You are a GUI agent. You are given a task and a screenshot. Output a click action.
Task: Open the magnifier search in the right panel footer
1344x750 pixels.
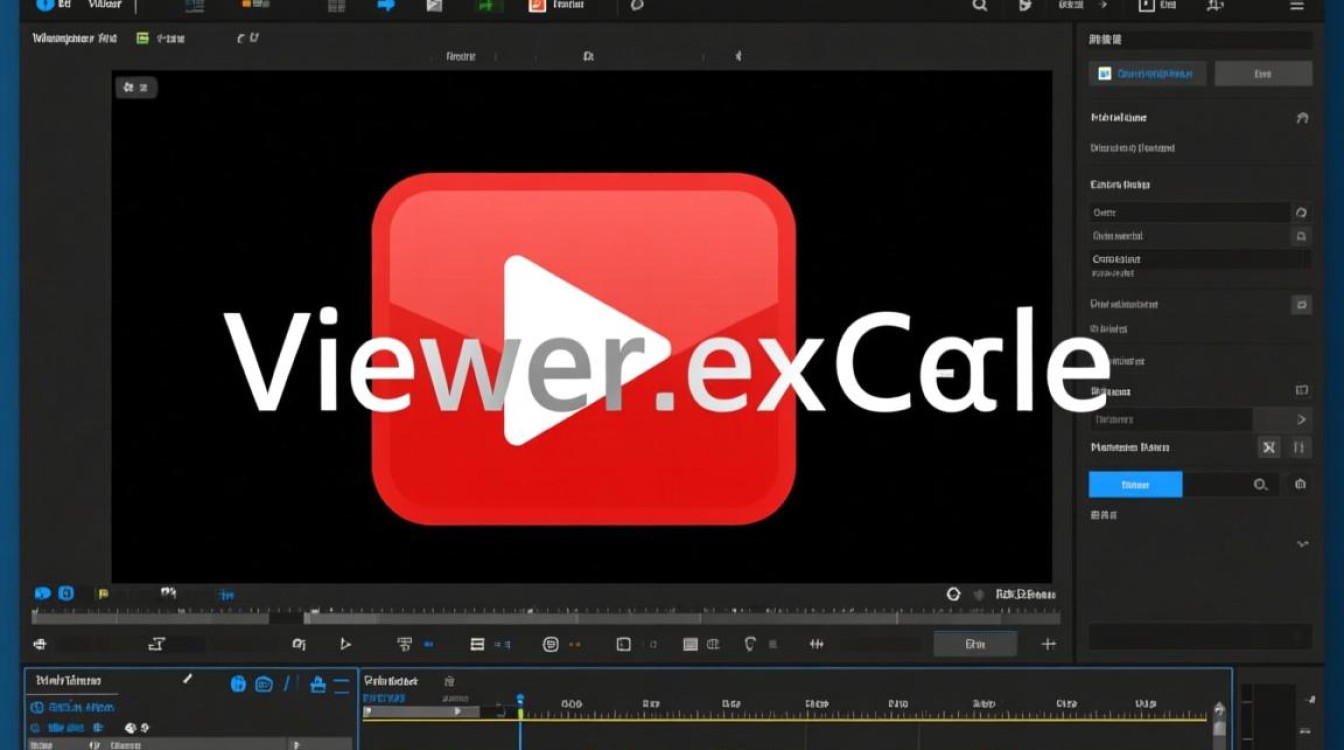pyautogui.click(x=1261, y=484)
